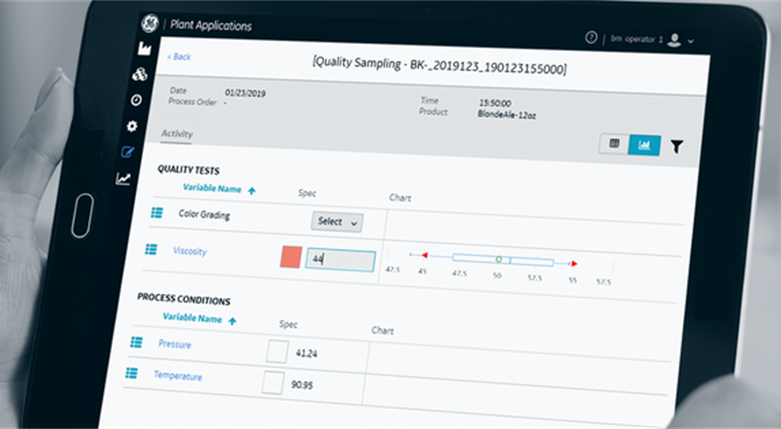
Task: Click the Temperature status box
Action: pos(273,383)
